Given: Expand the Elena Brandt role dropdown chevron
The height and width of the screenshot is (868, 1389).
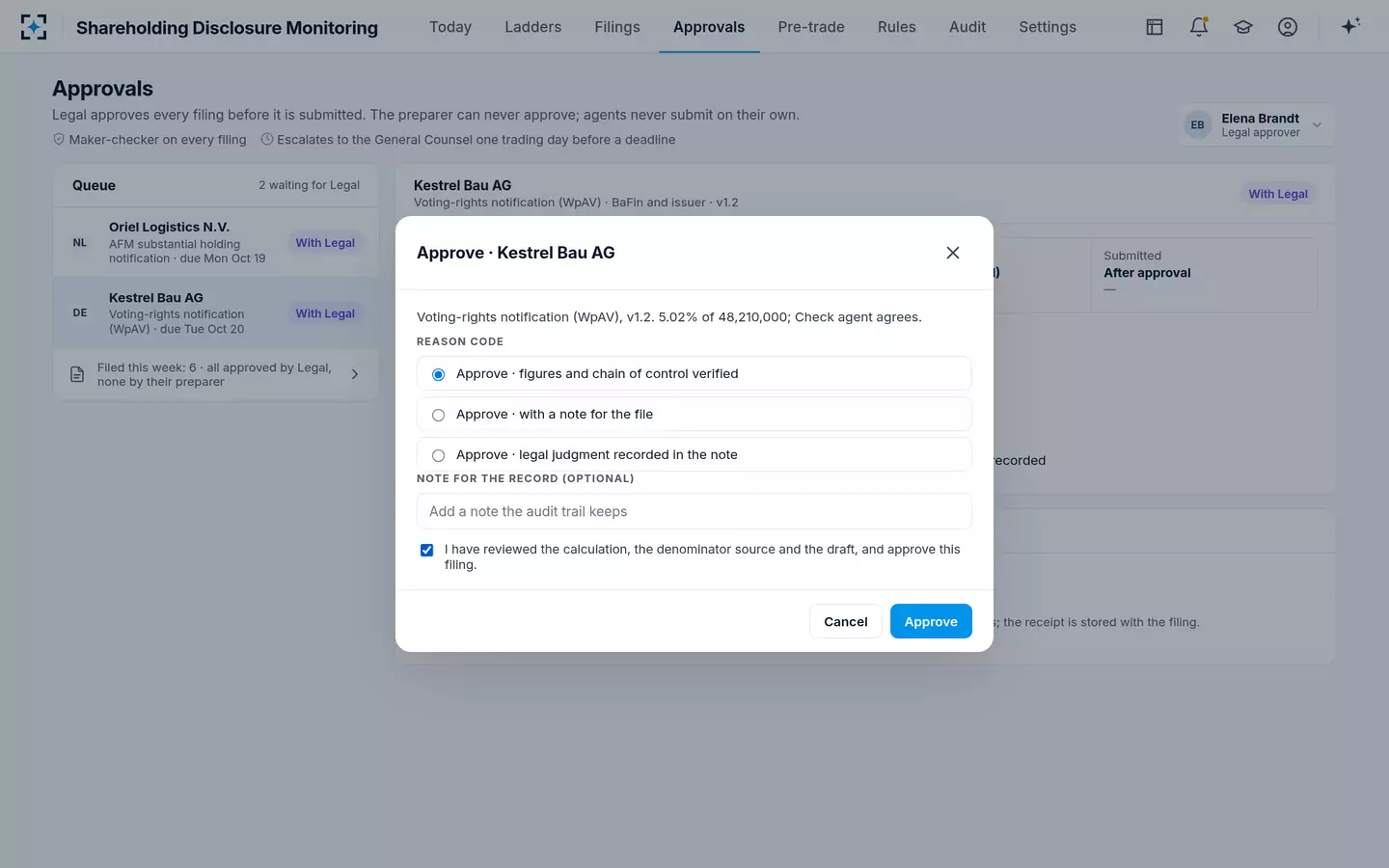Looking at the screenshot, I should click(1317, 125).
